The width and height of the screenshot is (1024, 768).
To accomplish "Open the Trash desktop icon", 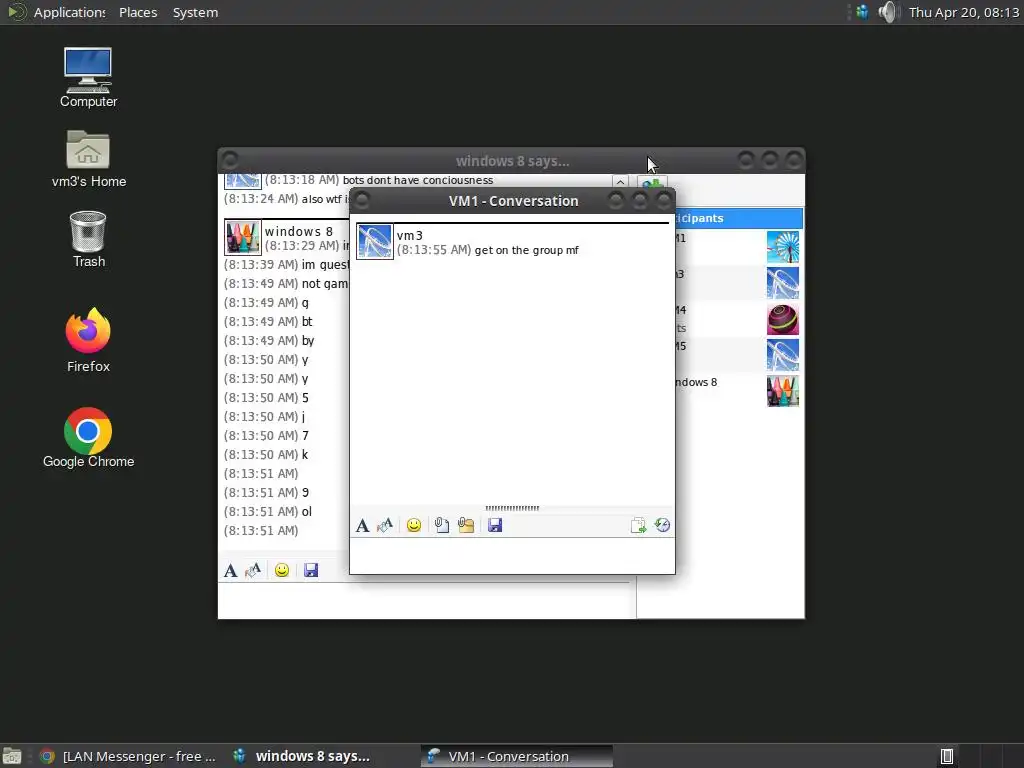I will [88, 239].
